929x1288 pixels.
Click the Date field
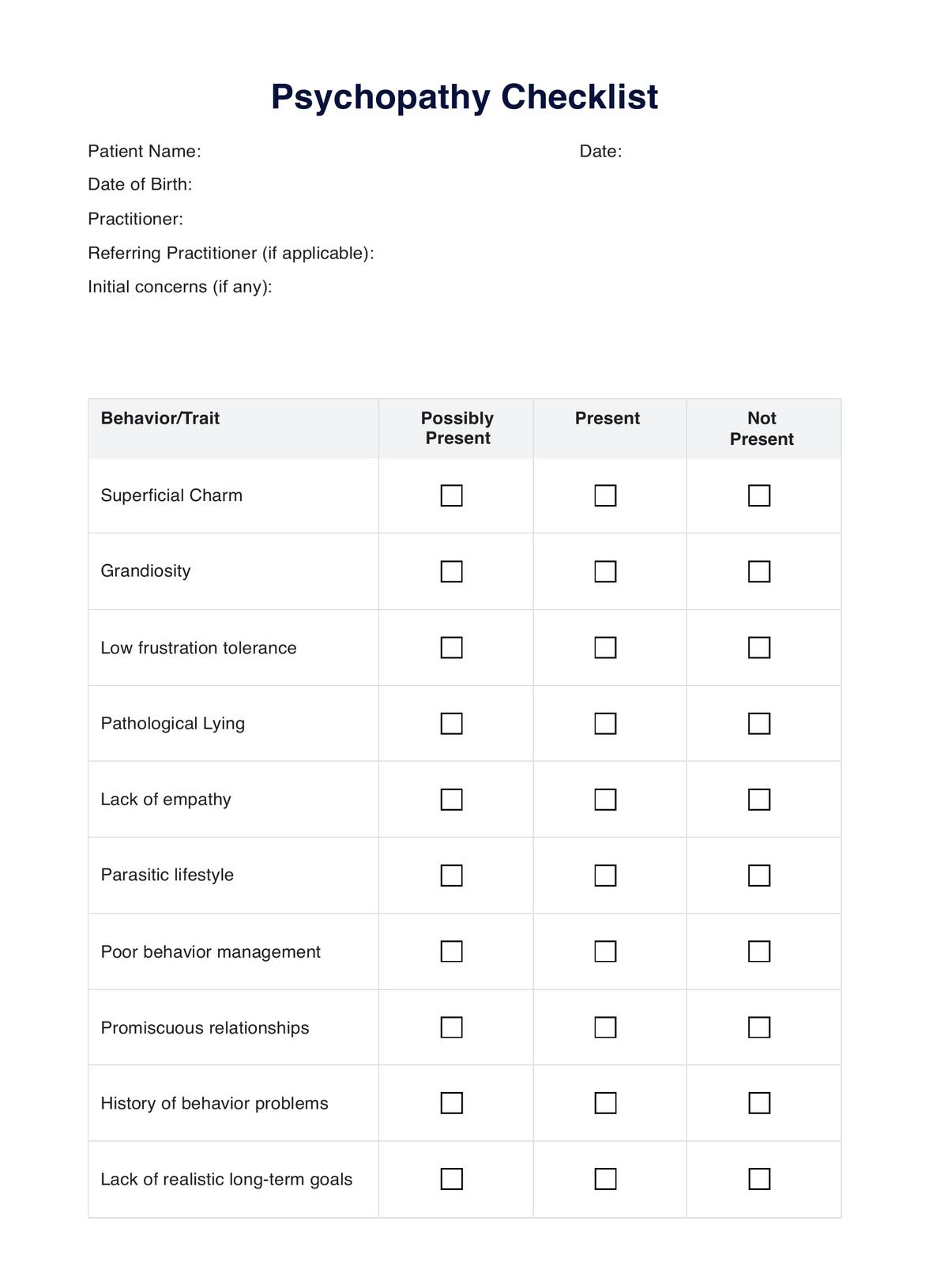click(x=711, y=152)
